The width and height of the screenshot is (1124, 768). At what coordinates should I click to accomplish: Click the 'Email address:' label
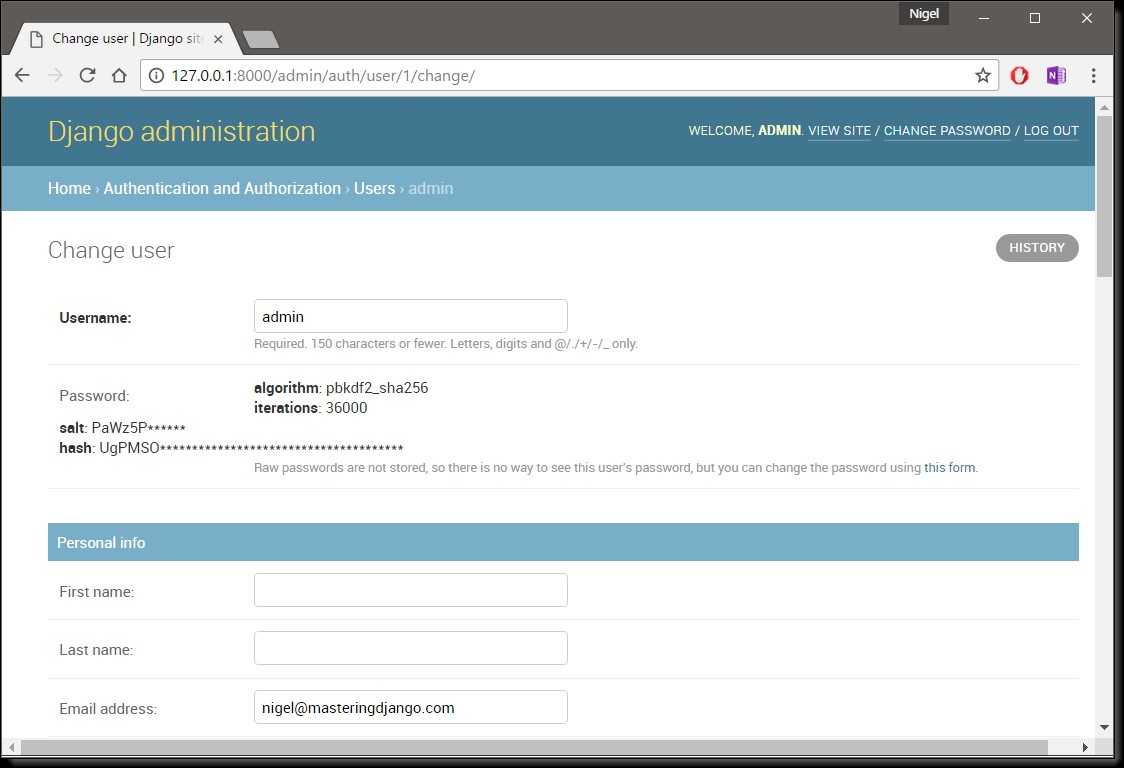click(x=108, y=709)
